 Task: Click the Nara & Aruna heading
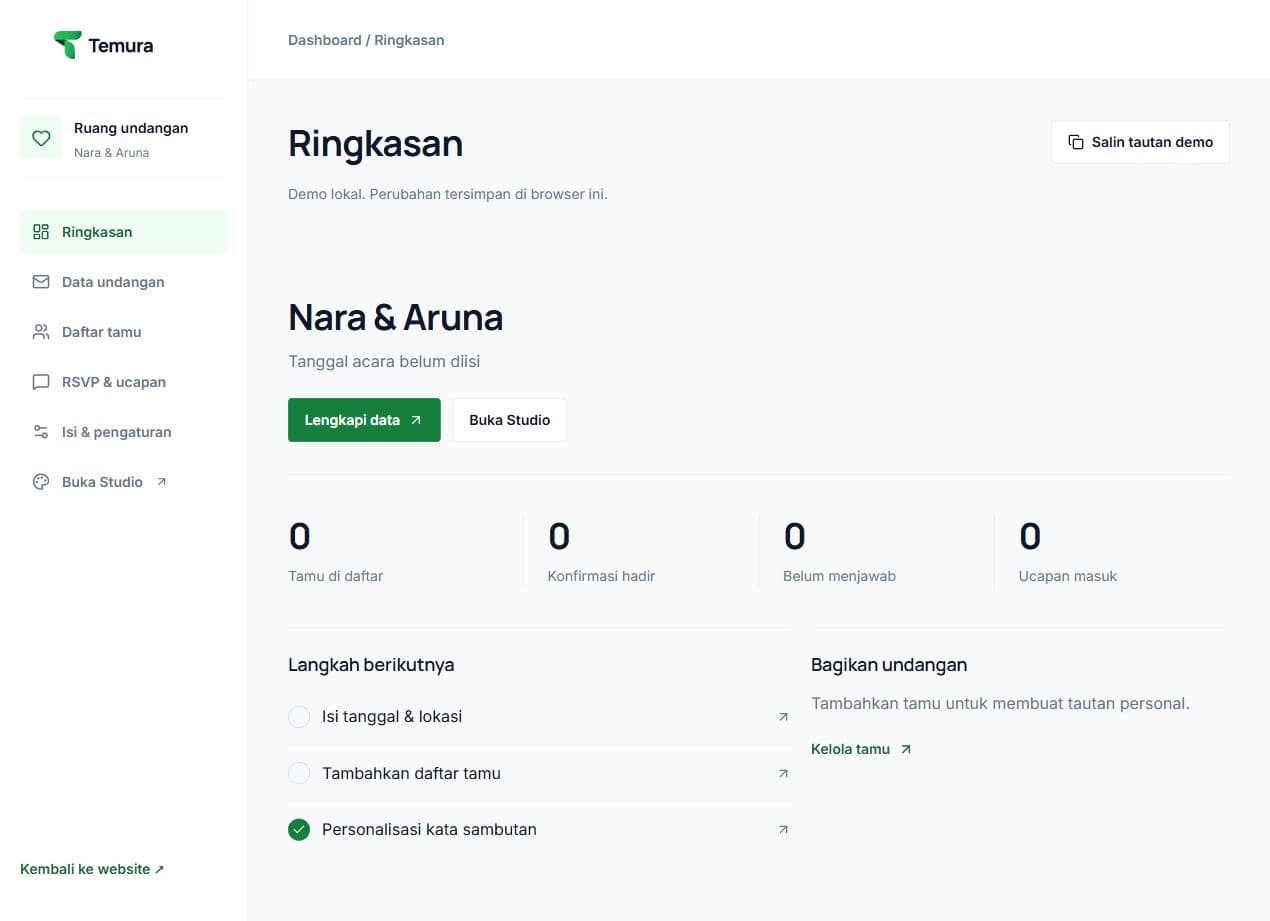(x=395, y=317)
